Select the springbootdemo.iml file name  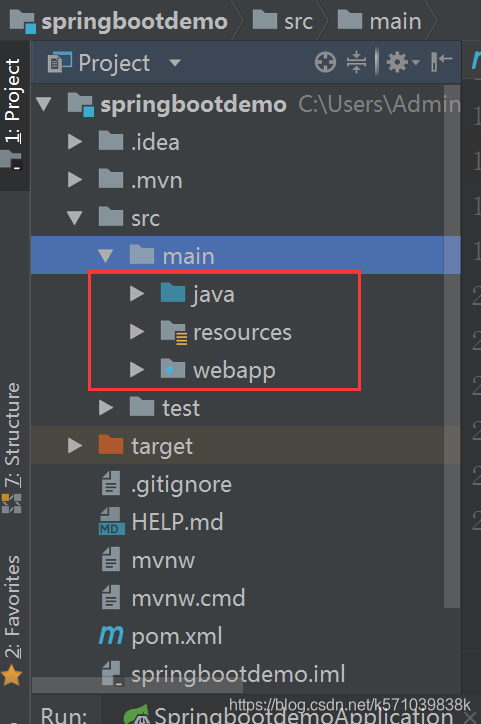click(x=238, y=675)
